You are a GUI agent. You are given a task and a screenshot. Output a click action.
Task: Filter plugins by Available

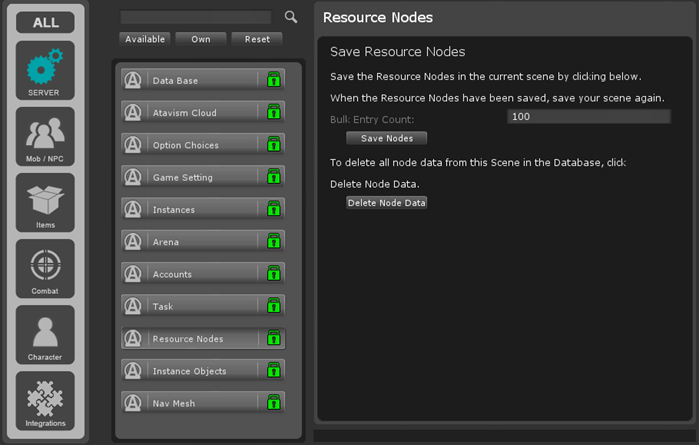click(145, 39)
